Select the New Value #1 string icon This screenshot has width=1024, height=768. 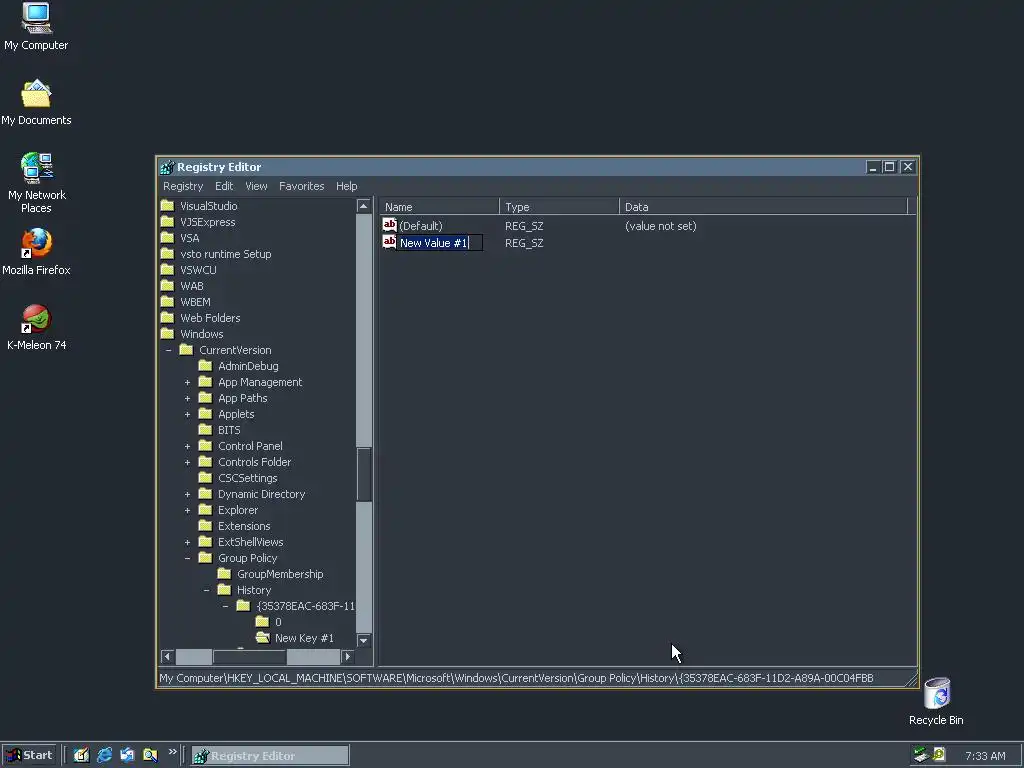(x=389, y=242)
